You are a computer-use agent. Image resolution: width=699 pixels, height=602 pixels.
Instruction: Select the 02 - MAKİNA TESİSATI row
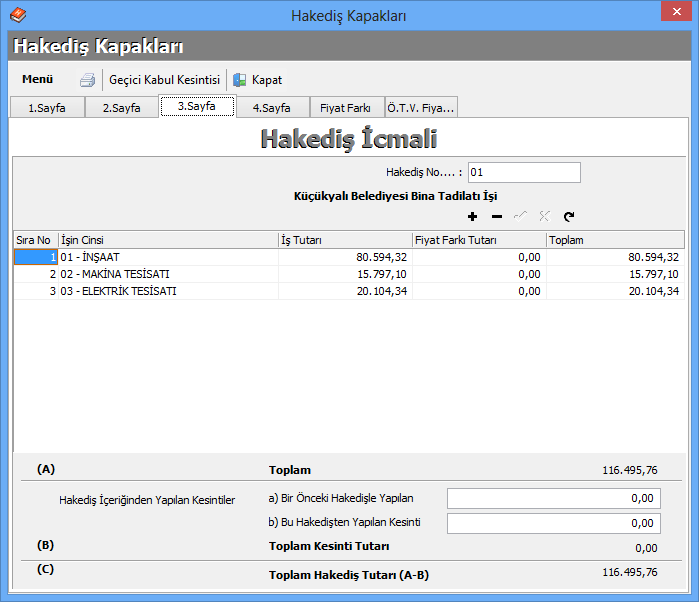[166, 274]
